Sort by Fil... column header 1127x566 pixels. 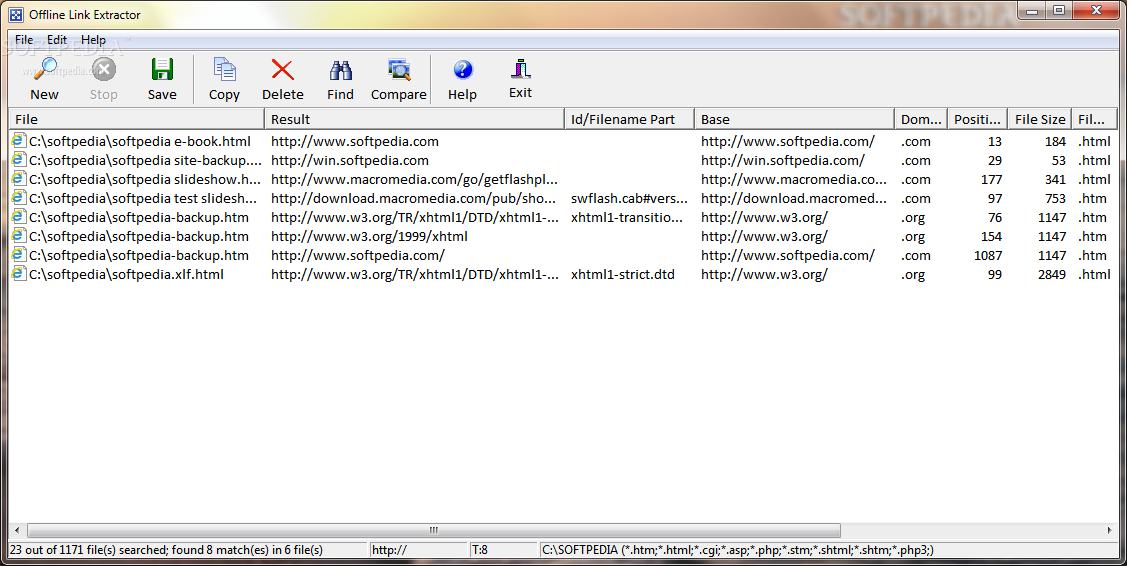(x=1094, y=119)
